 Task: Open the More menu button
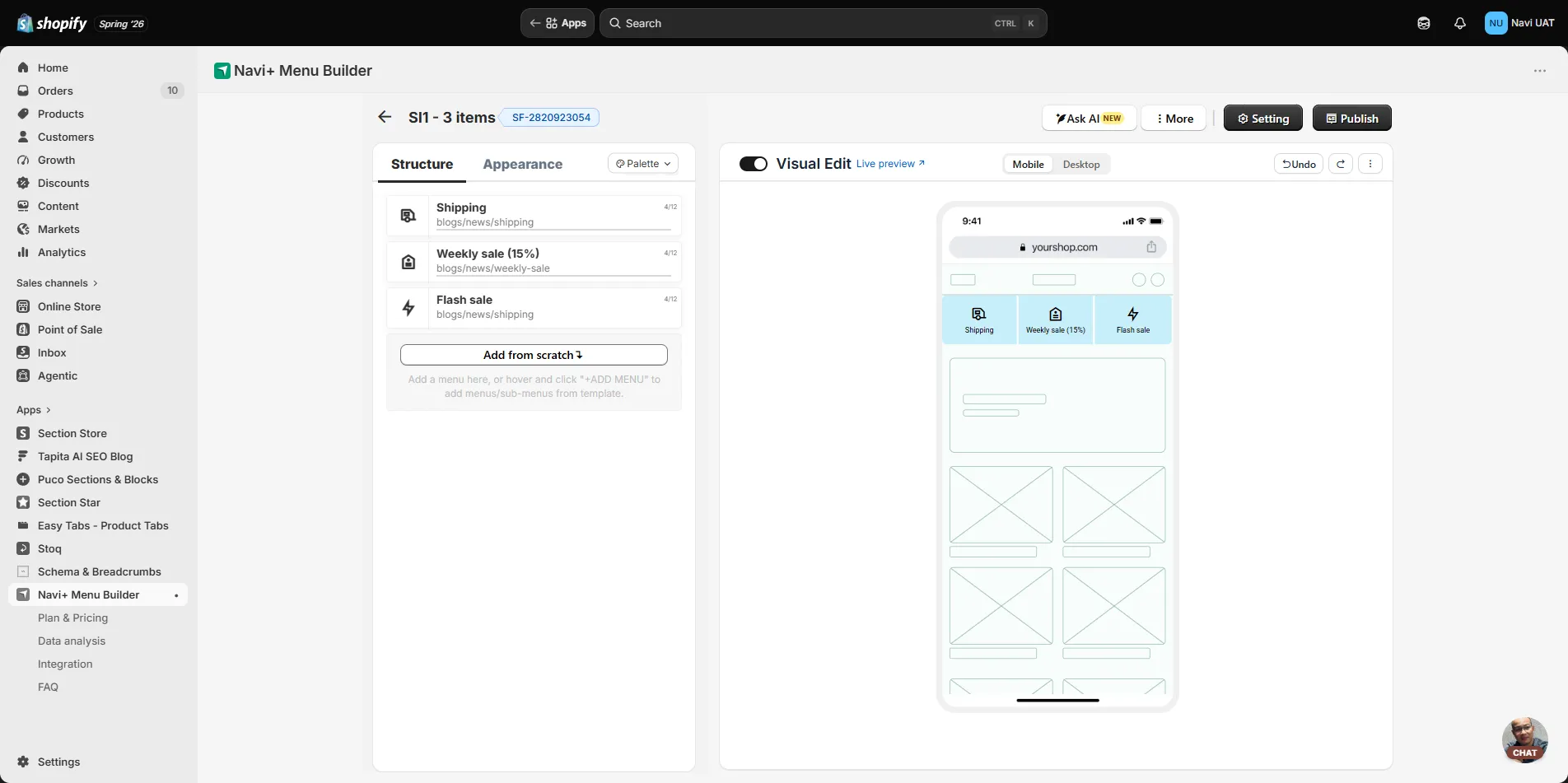pyautogui.click(x=1174, y=119)
